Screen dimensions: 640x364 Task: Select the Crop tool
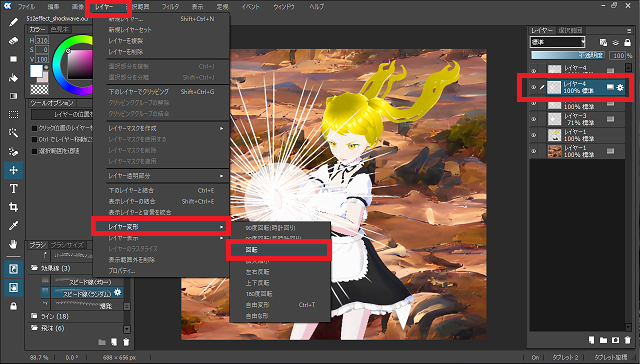point(13,207)
